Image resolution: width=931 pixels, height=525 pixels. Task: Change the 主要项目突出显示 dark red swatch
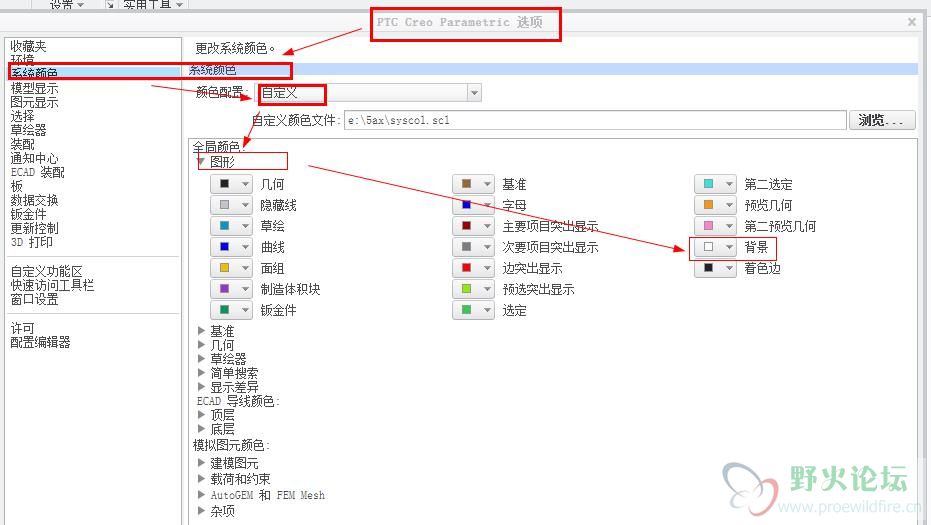pyautogui.click(x=473, y=226)
